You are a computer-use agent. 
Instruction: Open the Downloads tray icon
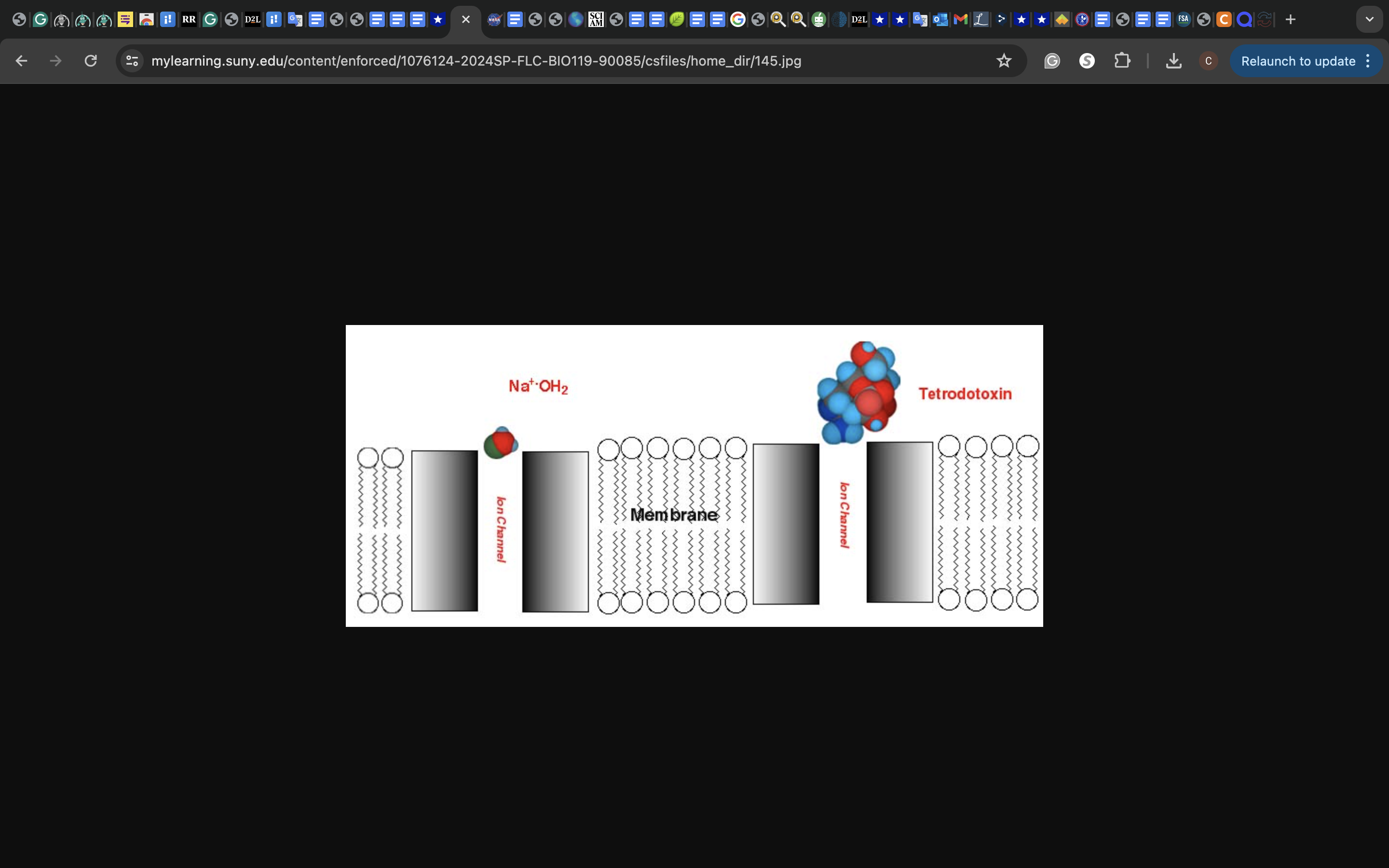1173,61
